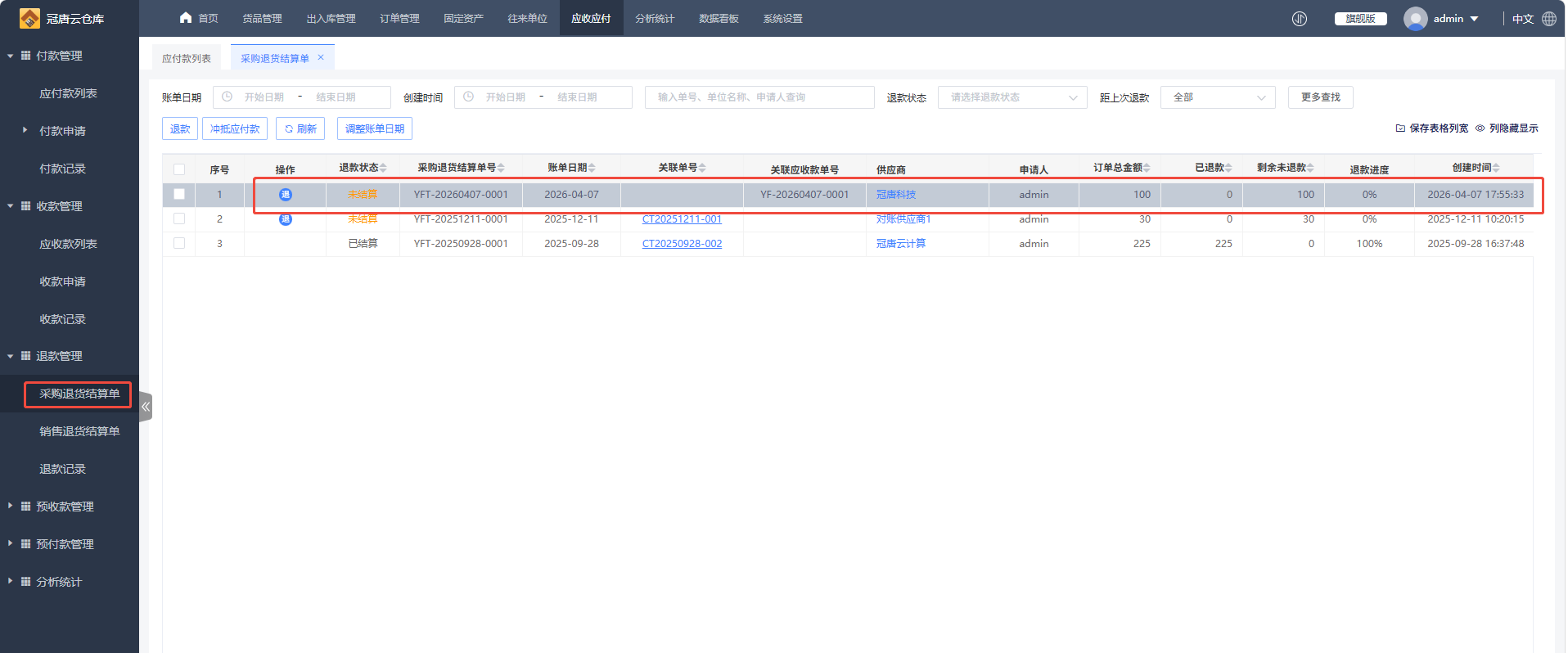Sort by 账单日期 column arrows
1568x653 pixels.
pos(592,168)
